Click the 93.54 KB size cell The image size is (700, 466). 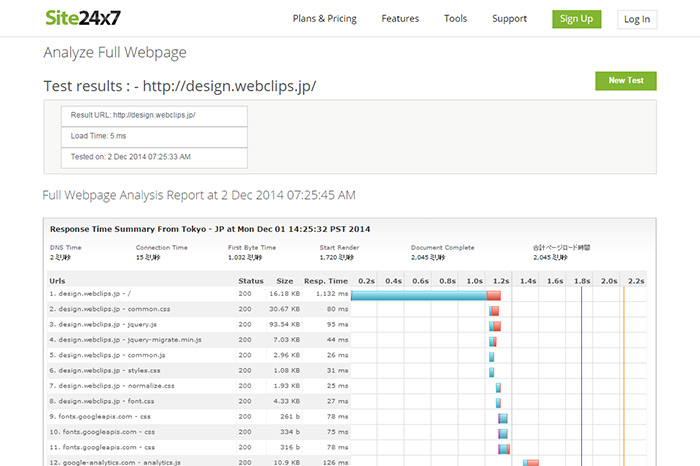pyautogui.click(x=284, y=325)
